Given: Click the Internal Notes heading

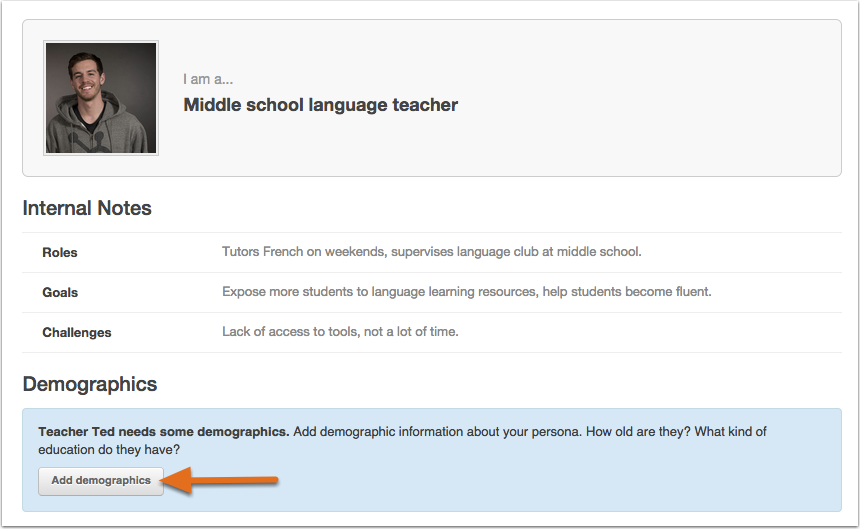Looking at the screenshot, I should tap(87, 209).
